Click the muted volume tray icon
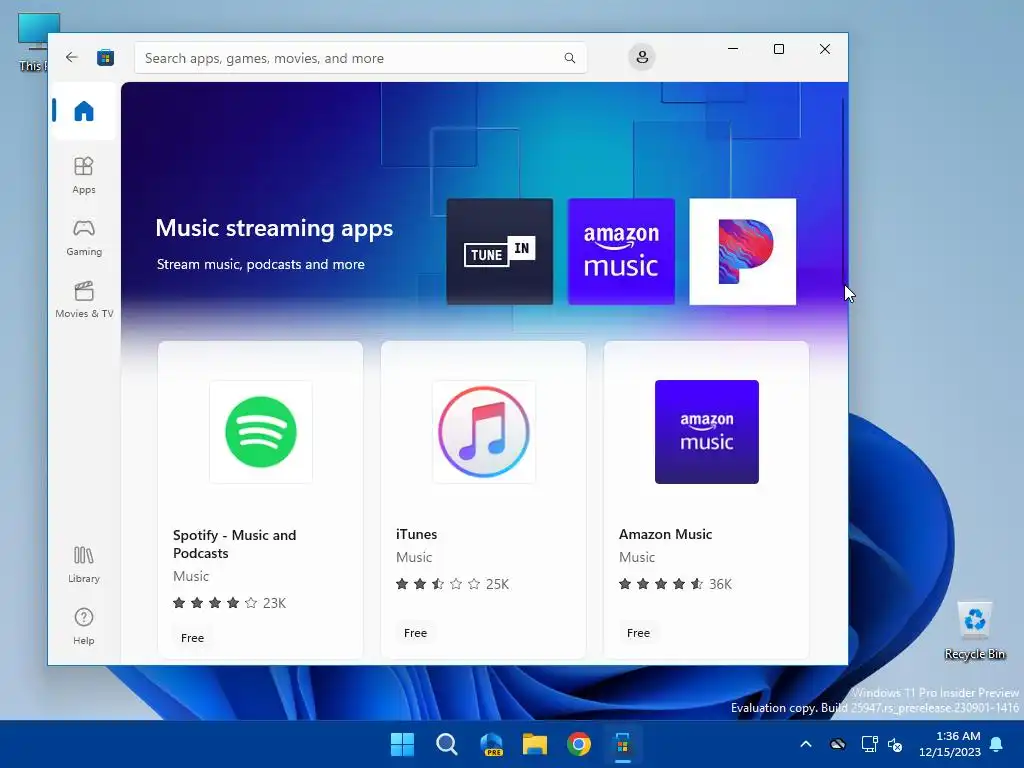The height and width of the screenshot is (768, 1024). (895, 744)
